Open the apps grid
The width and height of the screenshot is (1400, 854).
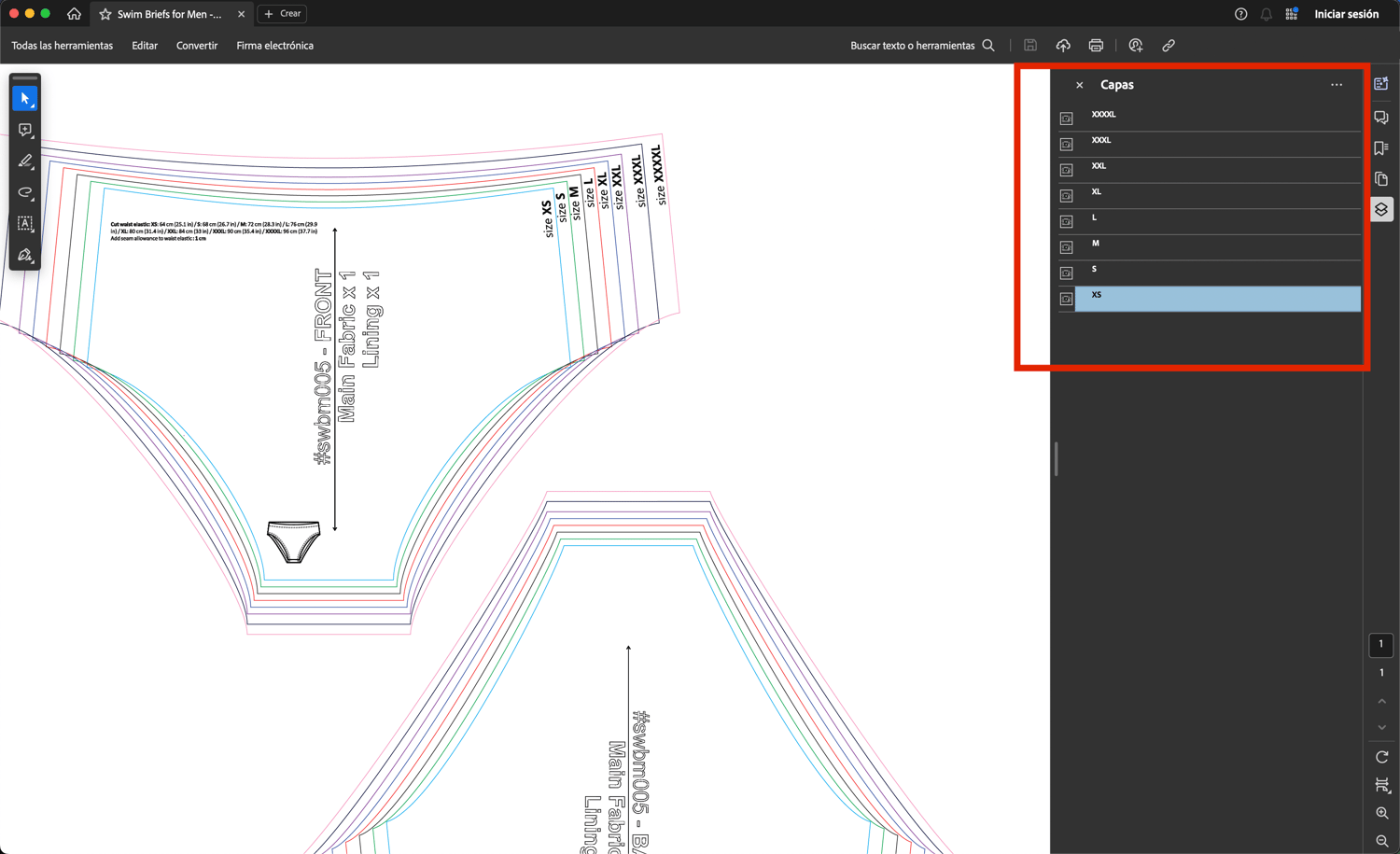tap(1292, 14)
